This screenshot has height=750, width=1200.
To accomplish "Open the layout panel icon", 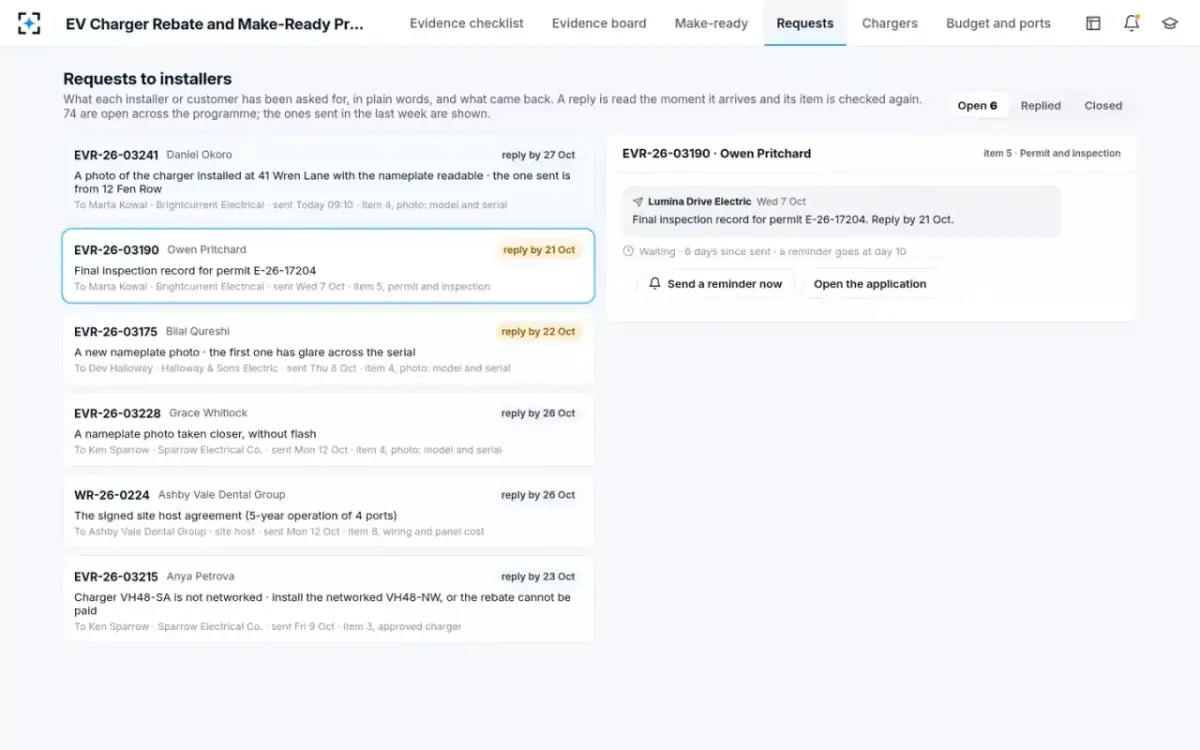I will pos(1093,23).
